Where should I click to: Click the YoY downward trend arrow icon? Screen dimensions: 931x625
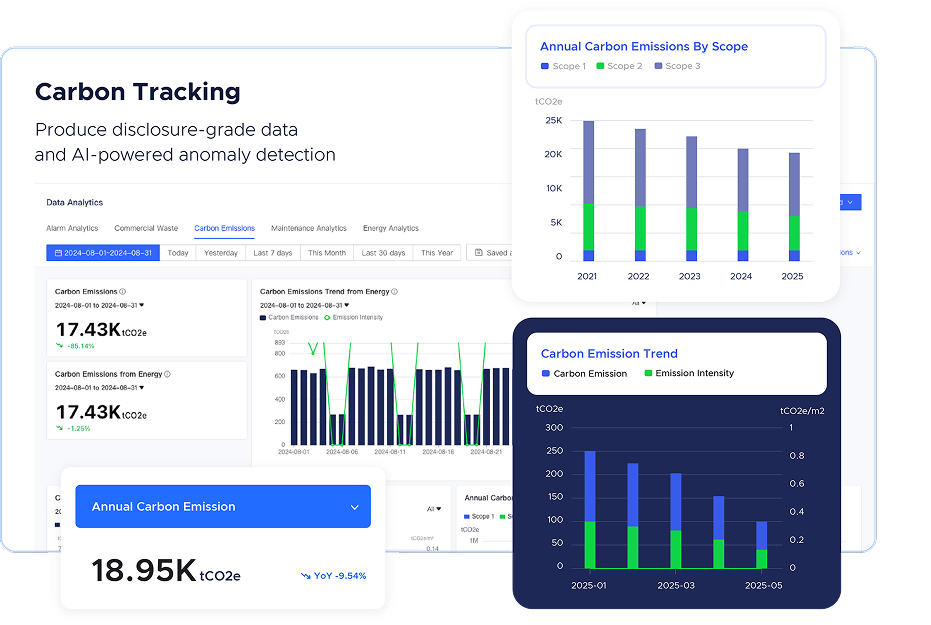[x=306, y=576]
